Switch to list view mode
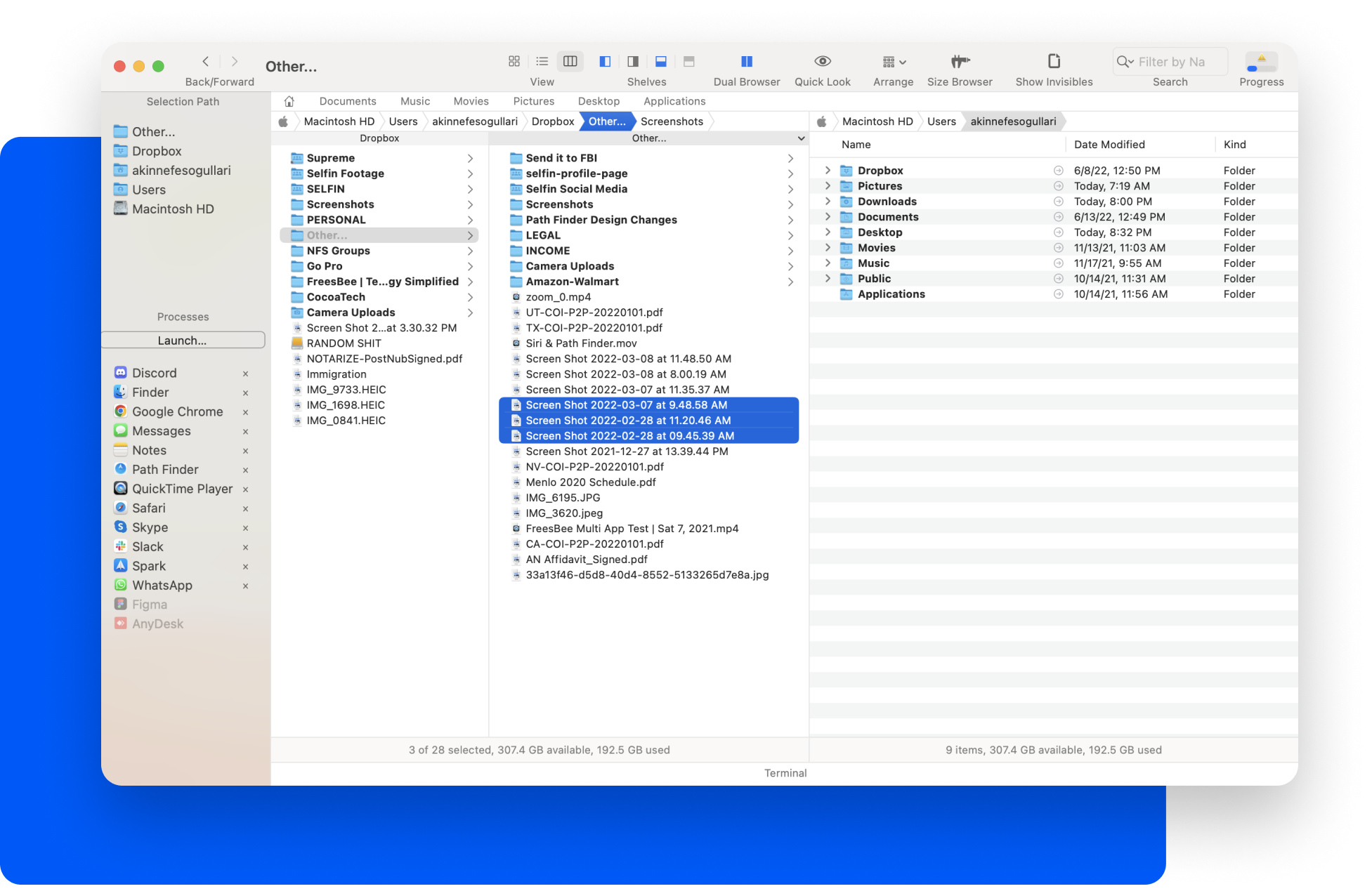Viewport: 1372px width, 891px height. [x=542, y=62]
